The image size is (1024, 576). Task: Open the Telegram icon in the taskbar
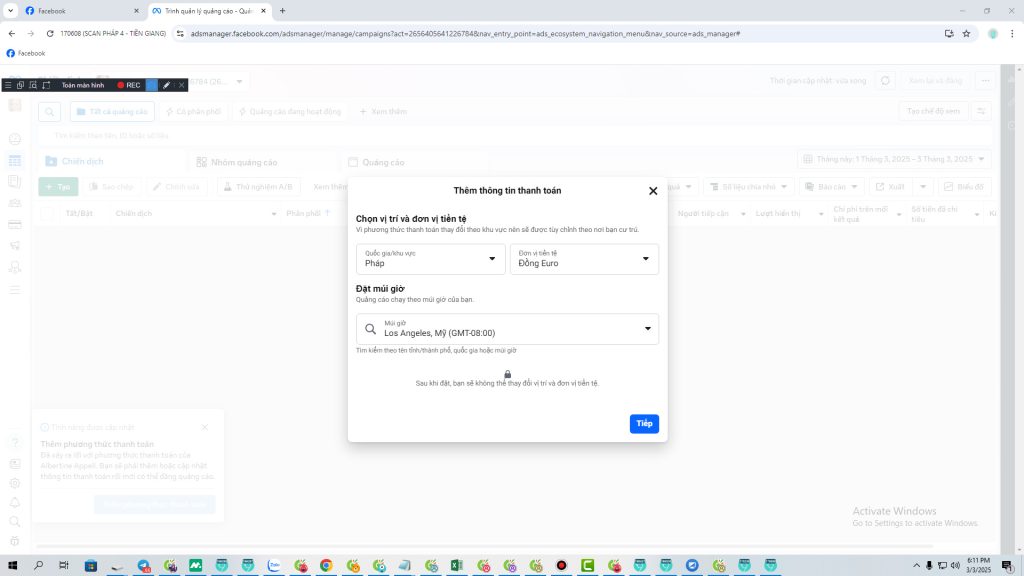coord(691,566)
